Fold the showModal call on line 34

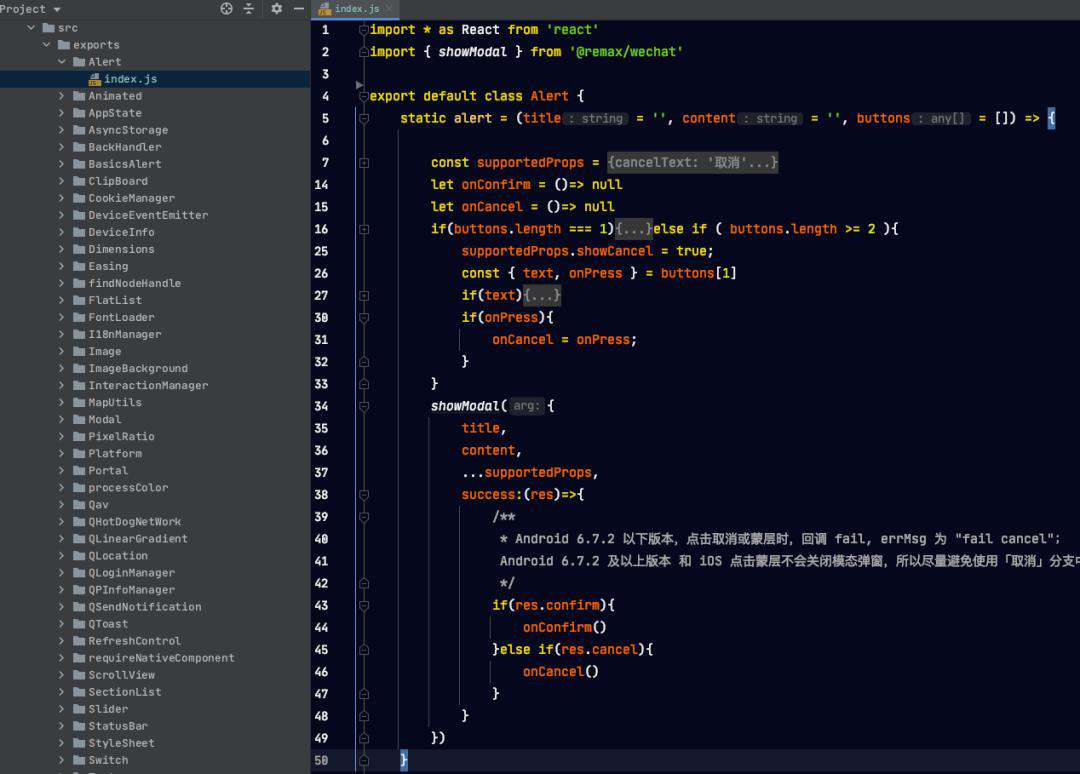(364, 406)
